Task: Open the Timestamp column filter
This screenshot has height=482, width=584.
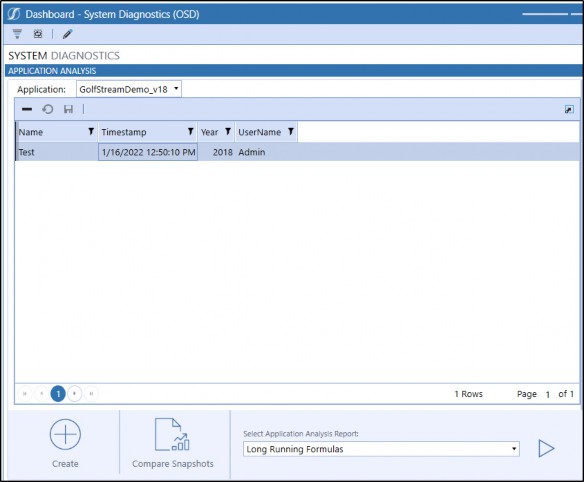Action: pos(190,131)
